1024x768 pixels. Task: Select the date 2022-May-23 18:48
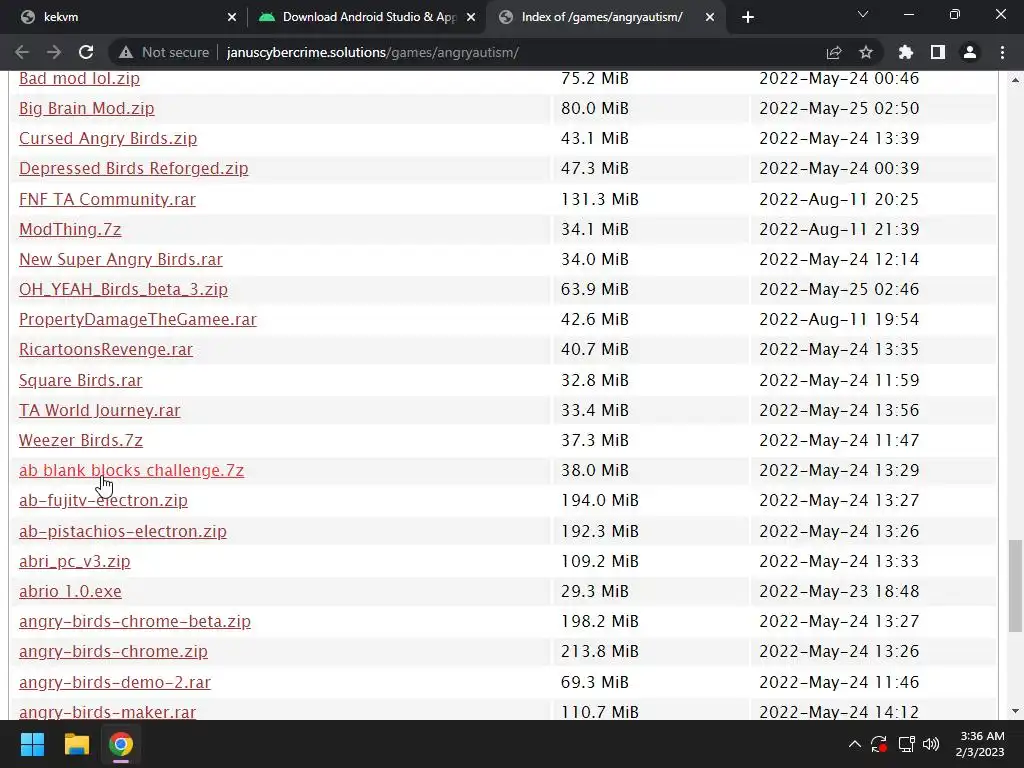pos(839,591)
